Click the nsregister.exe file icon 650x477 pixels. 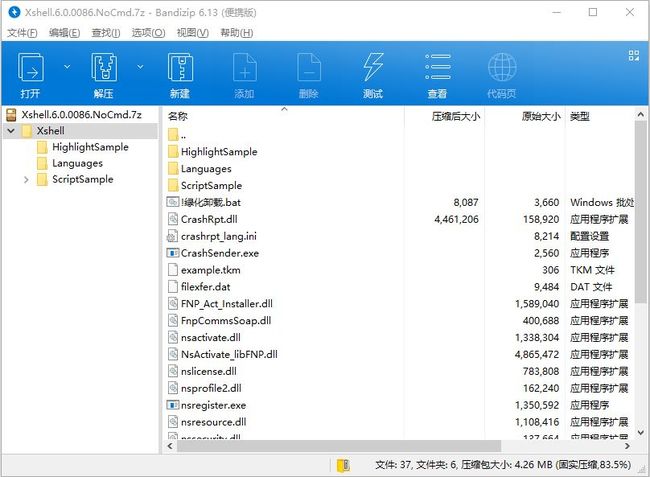point(172,405)
